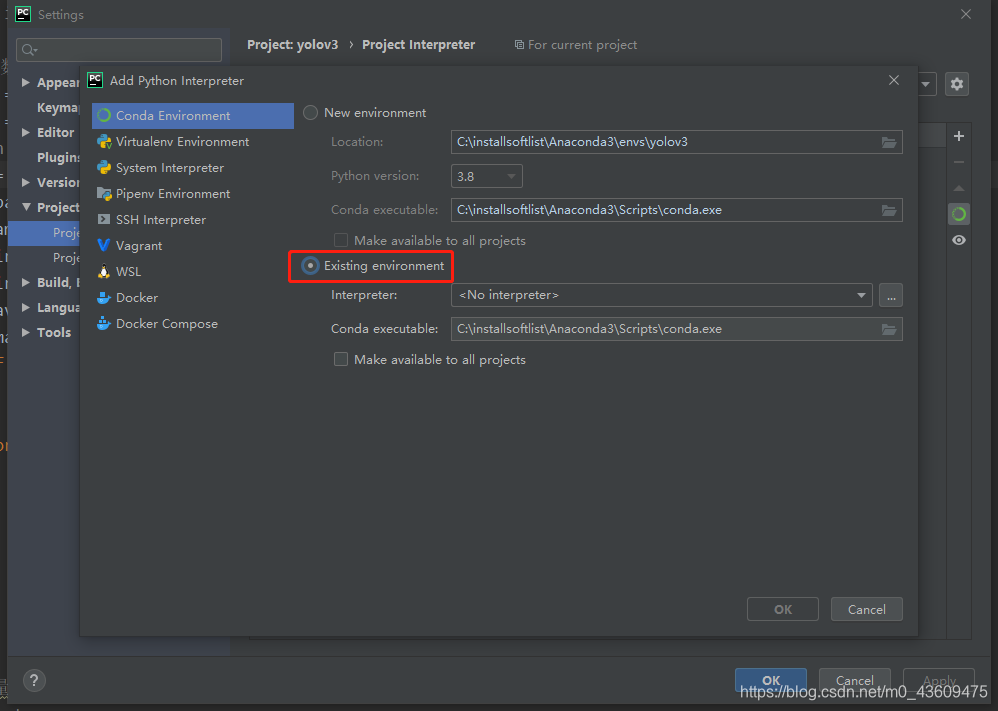This screenshot has width=998, height=711.
Task: Open the Interpreter No interpreter dropdown
Action: 661,295
